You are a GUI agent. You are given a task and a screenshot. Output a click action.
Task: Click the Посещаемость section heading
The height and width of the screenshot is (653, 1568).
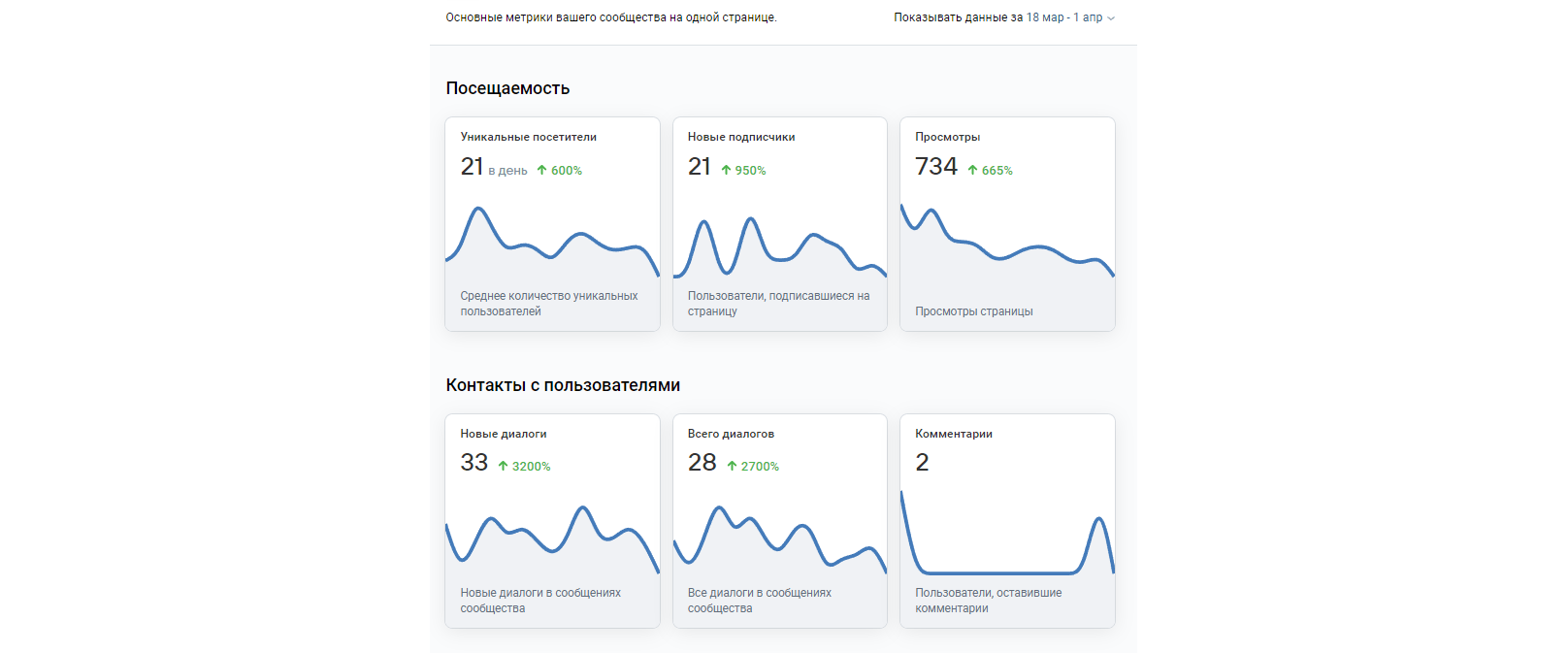(x=507, y=88)
